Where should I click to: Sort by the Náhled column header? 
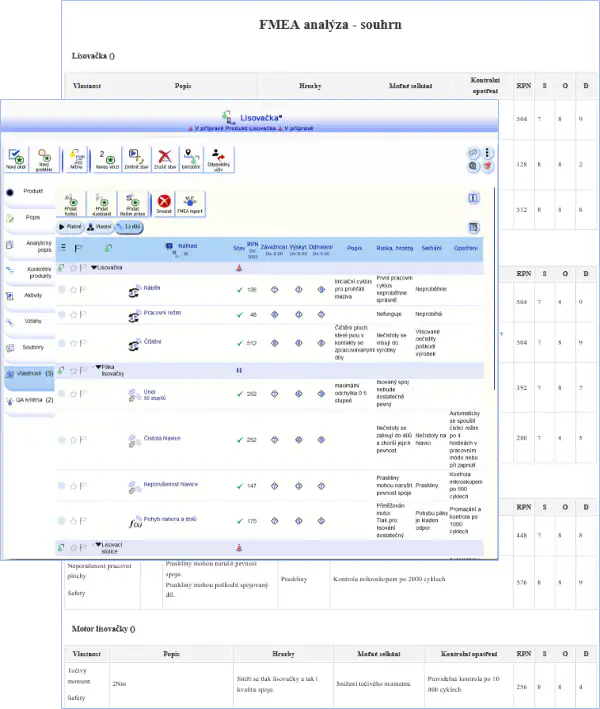pyautogui.click(x=188, y=245)
